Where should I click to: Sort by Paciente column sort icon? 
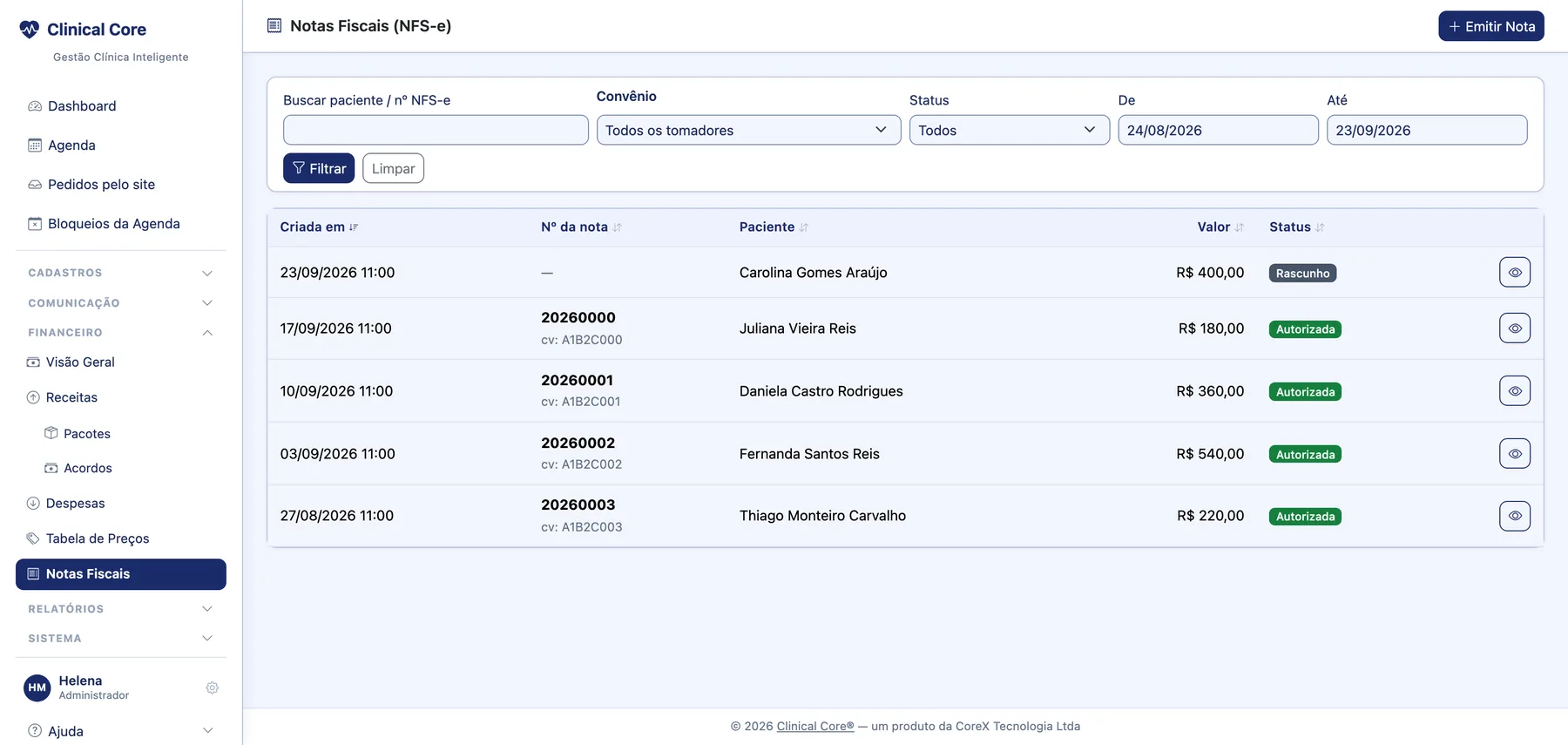pyautogui.click(x=804, y=227)
